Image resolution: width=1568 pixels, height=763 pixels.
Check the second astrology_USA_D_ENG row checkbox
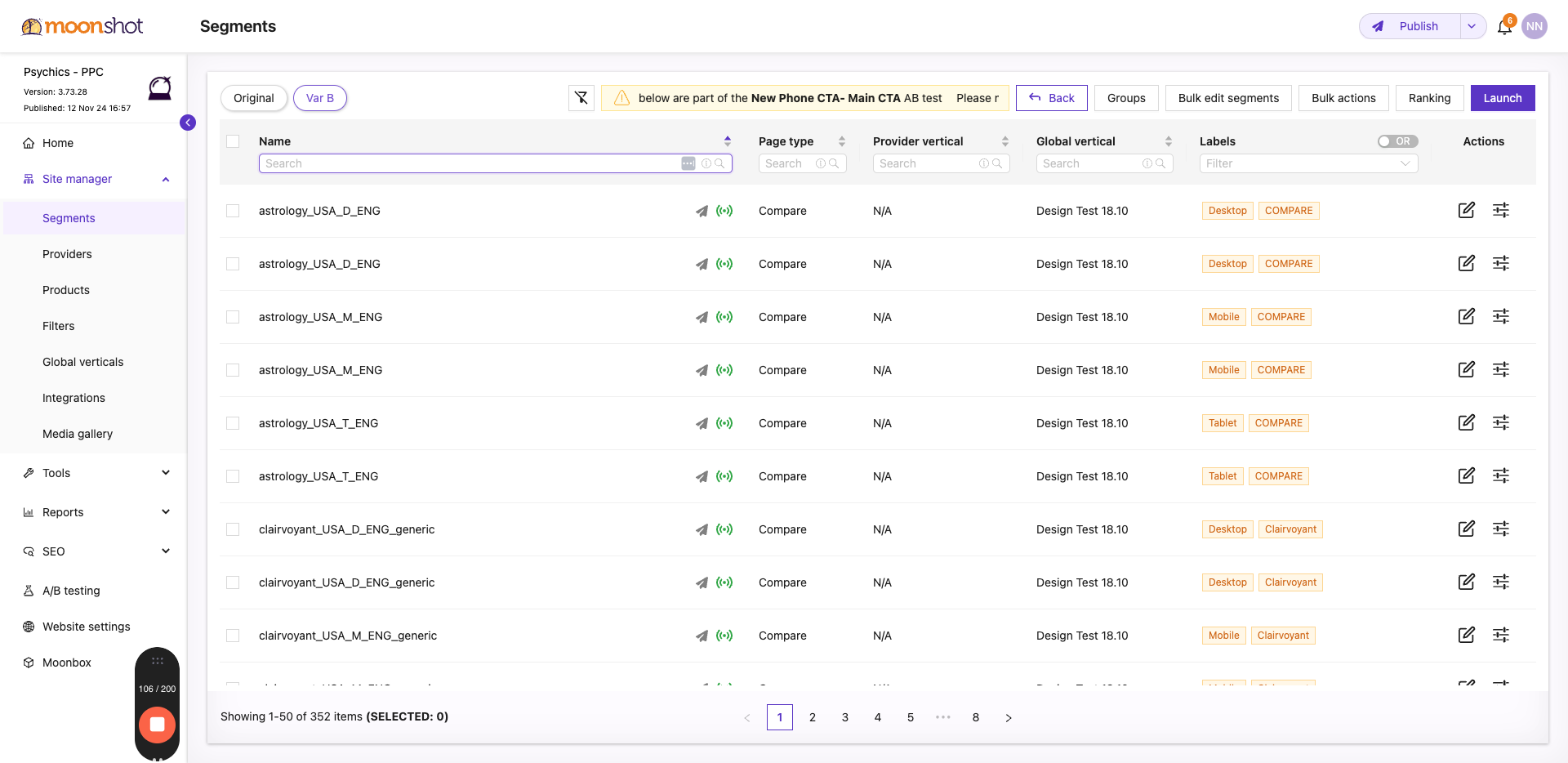(x=233, y=264)
